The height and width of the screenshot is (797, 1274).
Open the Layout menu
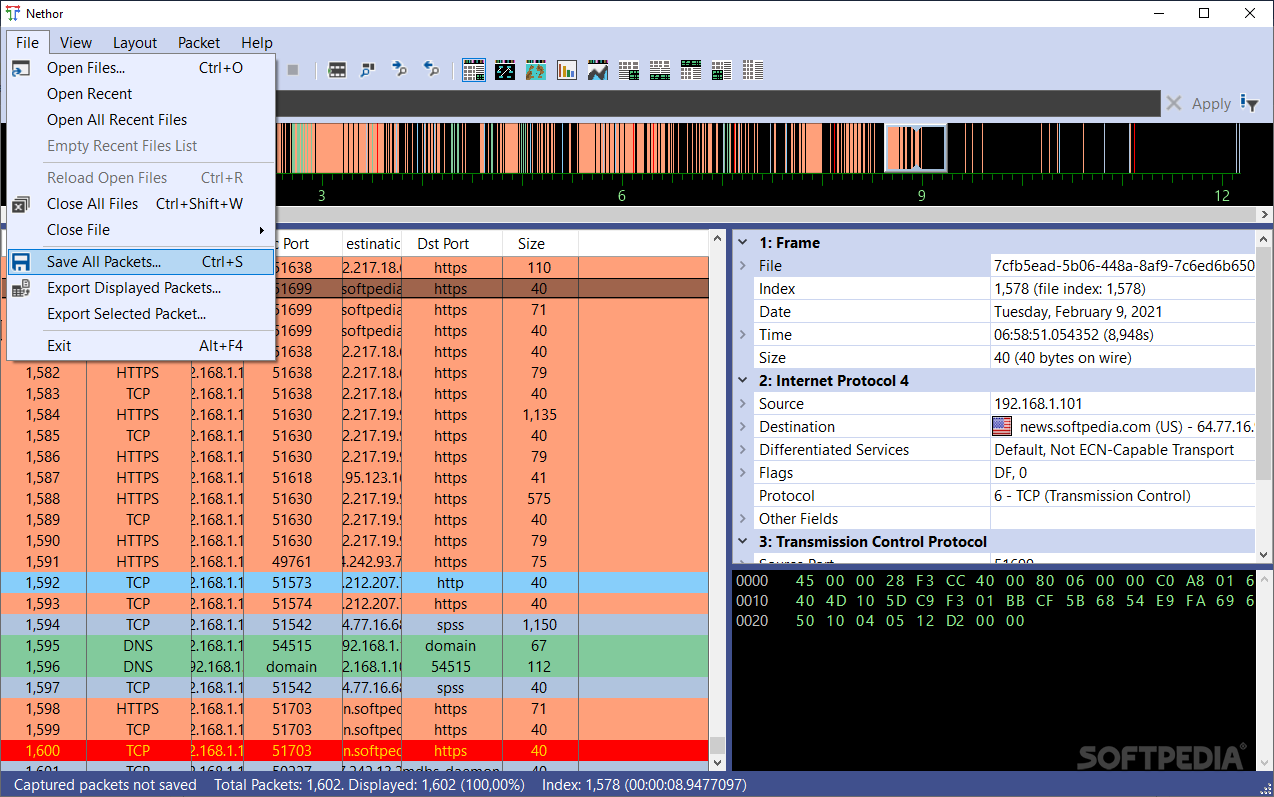(x=135, y=42)
